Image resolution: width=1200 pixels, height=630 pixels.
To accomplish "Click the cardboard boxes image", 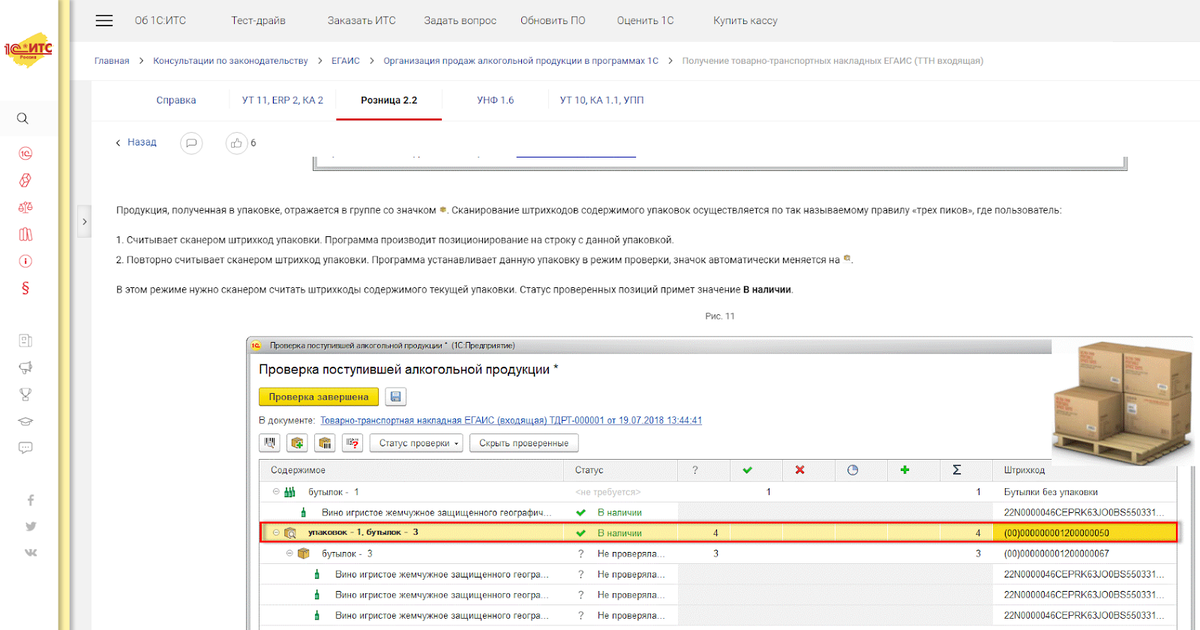I will (x=1123, y=403).
